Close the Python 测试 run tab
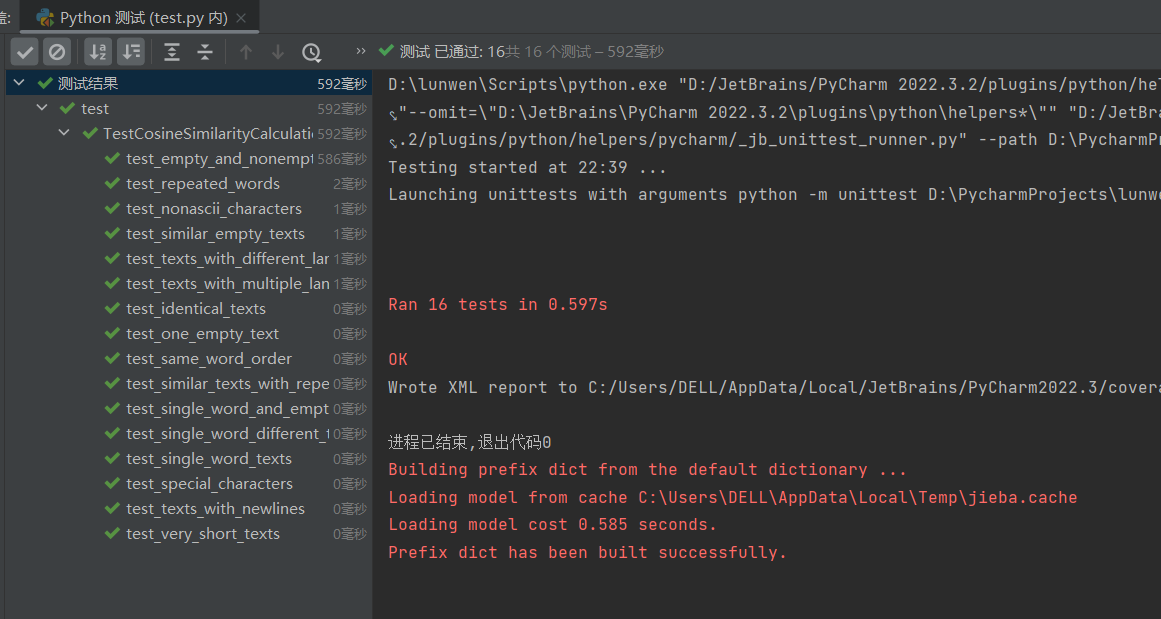The height and width of the screenshot is (619, 1161). coord(244,18)
